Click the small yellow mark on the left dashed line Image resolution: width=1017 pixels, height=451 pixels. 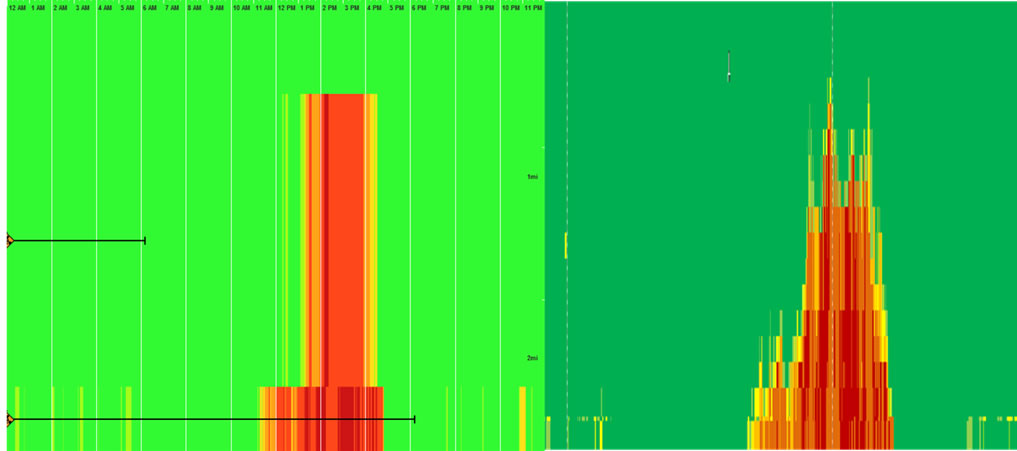566,245
